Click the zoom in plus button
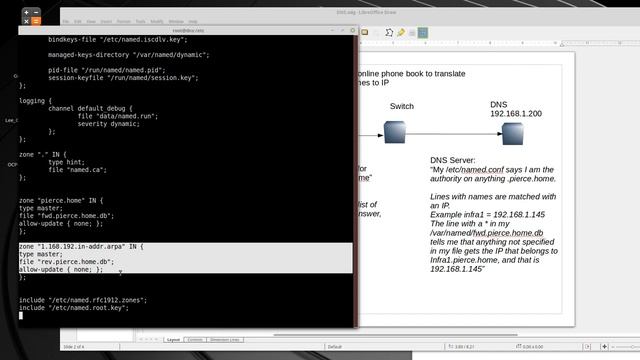640x360 pixels. [x=604, y=347]
